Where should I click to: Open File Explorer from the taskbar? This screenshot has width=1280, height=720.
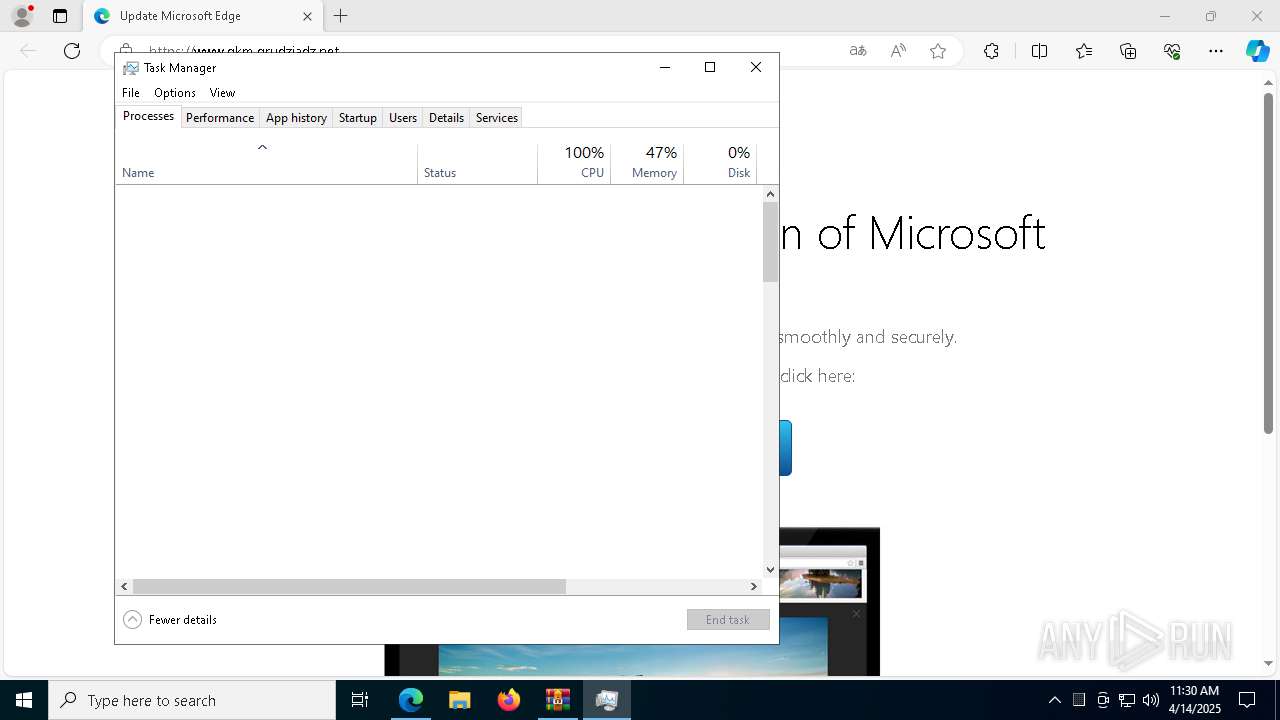pos(460,700)
